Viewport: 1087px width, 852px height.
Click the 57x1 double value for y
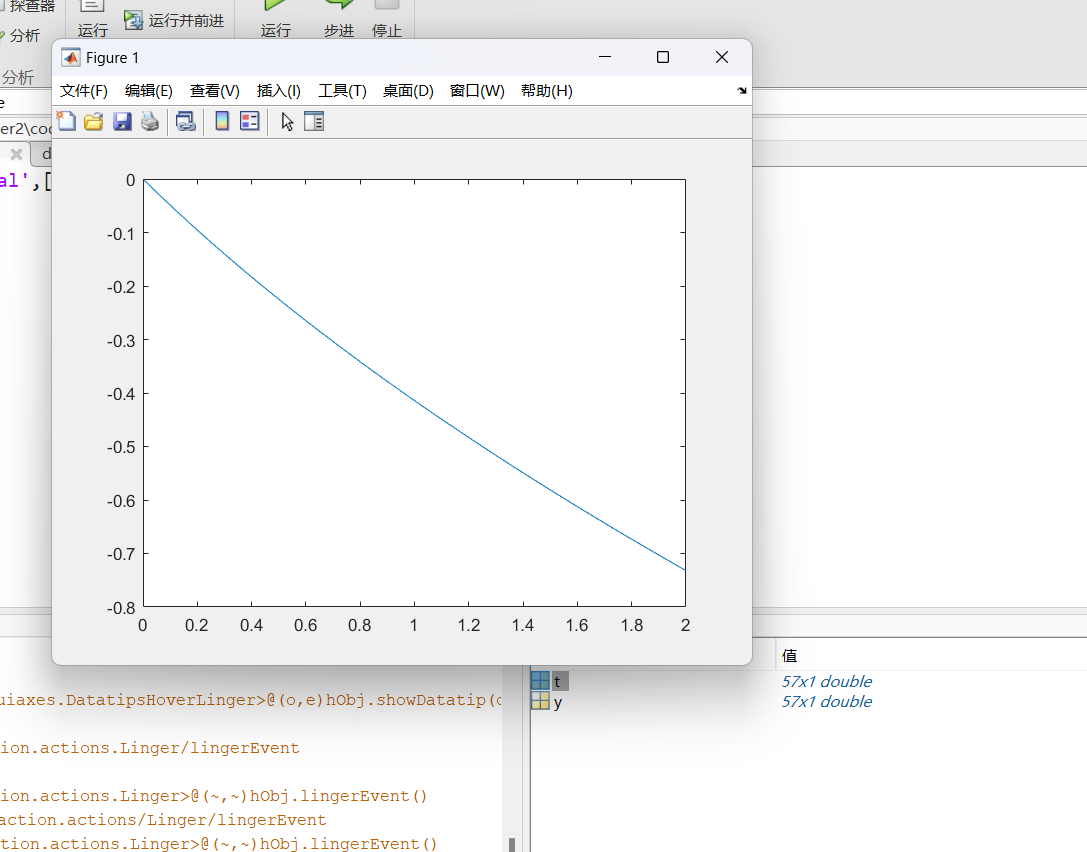click(x=826, y=702)
